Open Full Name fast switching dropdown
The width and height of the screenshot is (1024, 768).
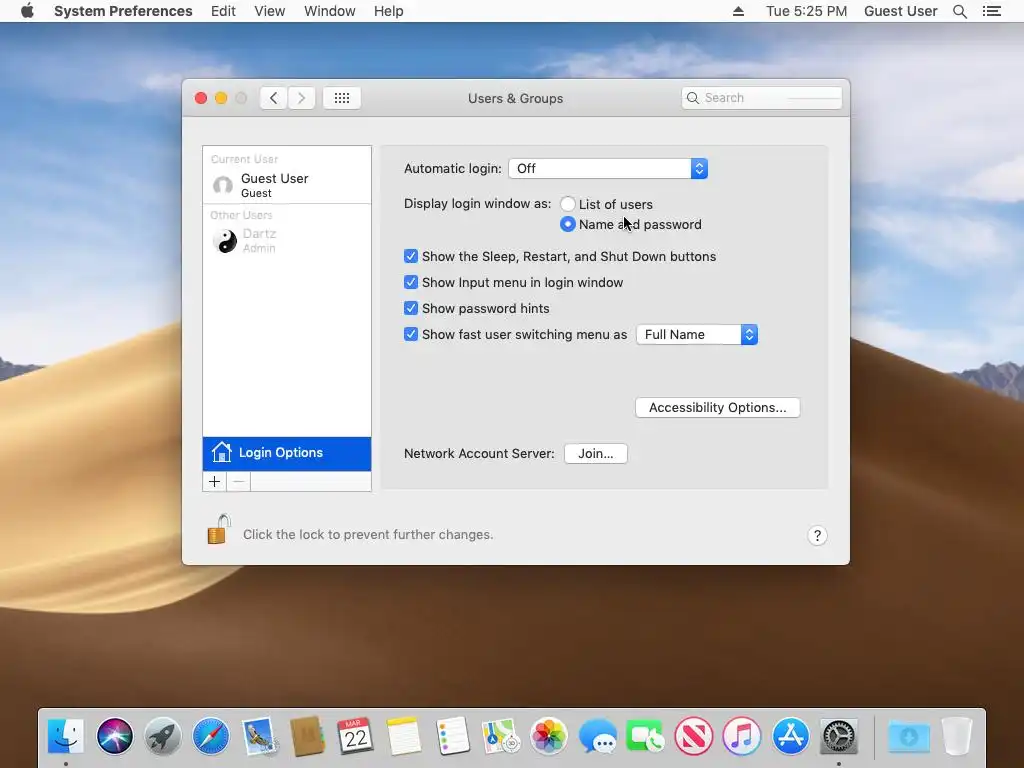(697, 334)
